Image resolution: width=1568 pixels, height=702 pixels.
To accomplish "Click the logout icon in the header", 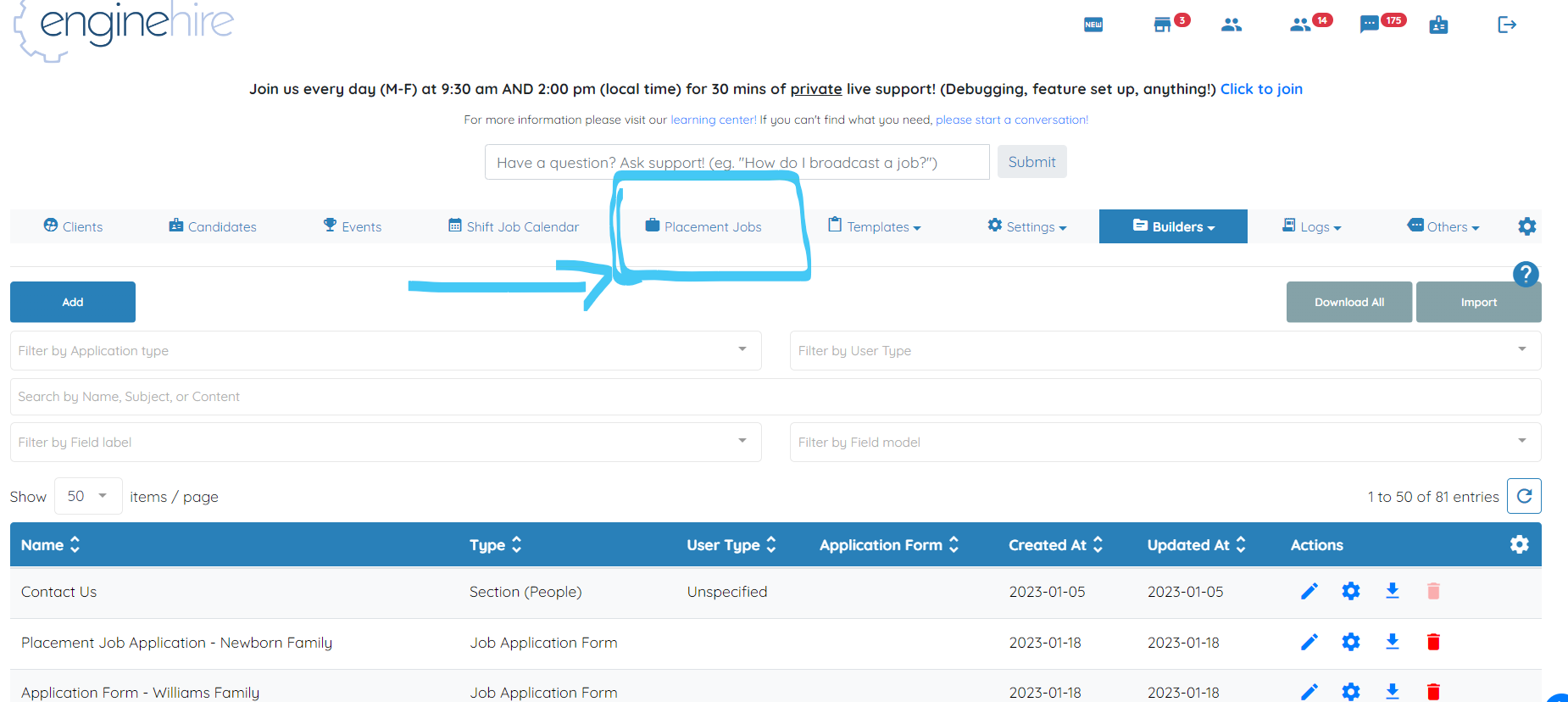I will pyautogui.click(x=1506, y=25).
